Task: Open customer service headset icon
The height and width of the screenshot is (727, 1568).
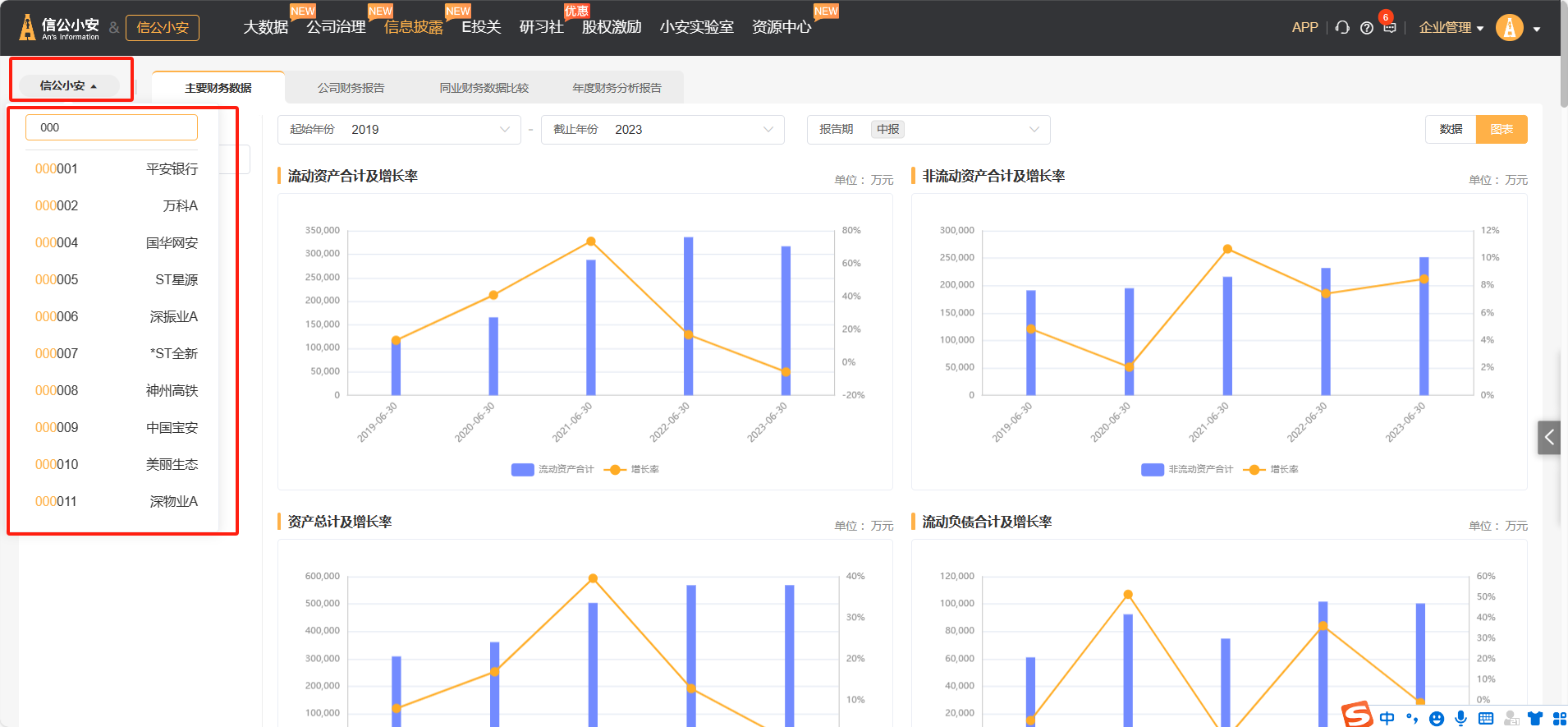Action: coord(1342,27)
